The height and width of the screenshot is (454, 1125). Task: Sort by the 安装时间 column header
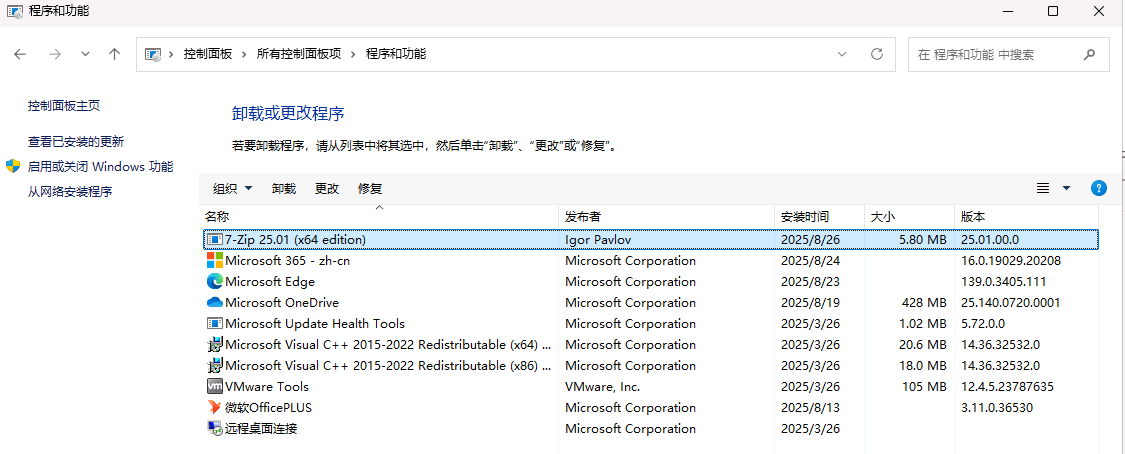[x=820, y=216]
